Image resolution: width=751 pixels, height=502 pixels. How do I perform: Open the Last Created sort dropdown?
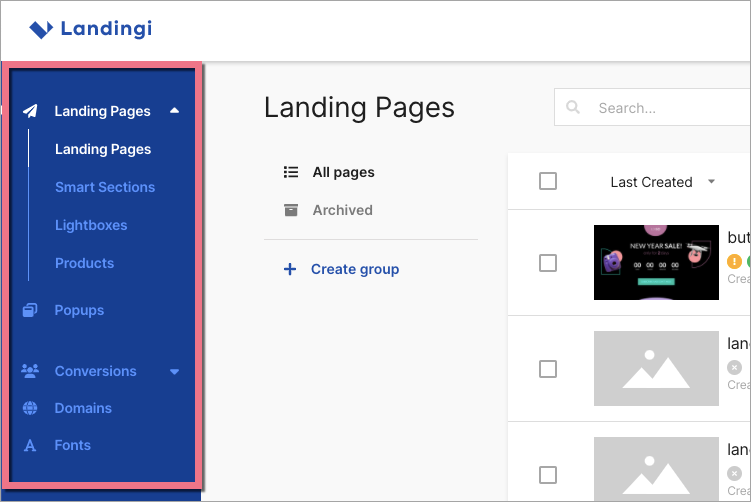pyautogui.click(x=662, y=182)
